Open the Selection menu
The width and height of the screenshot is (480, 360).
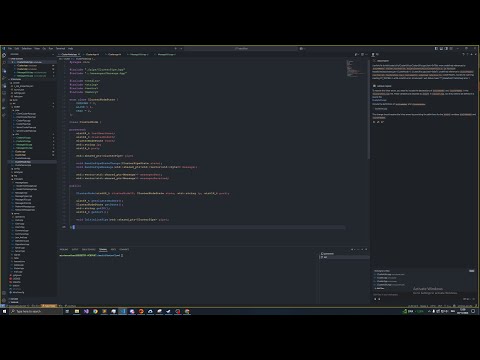(27, 49)
